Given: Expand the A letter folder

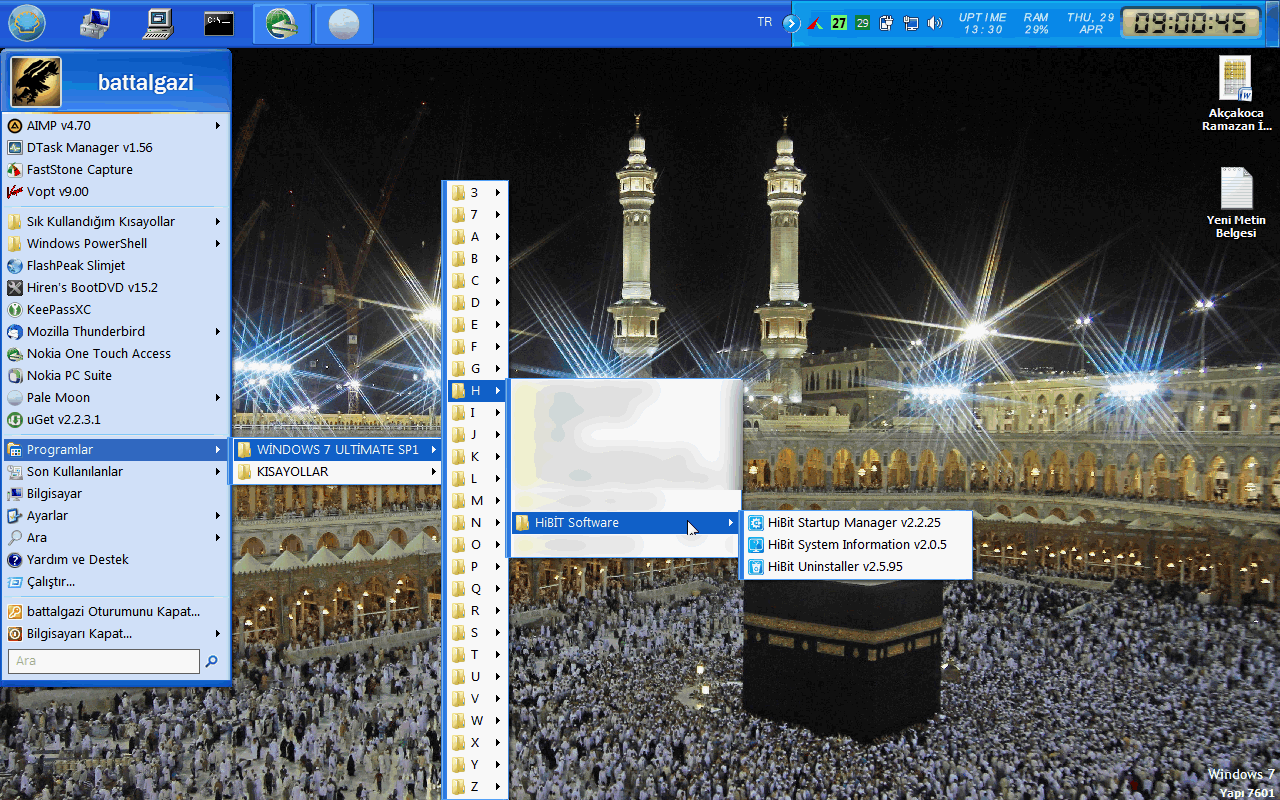Looking at the screenshot, I should point(476,237).
